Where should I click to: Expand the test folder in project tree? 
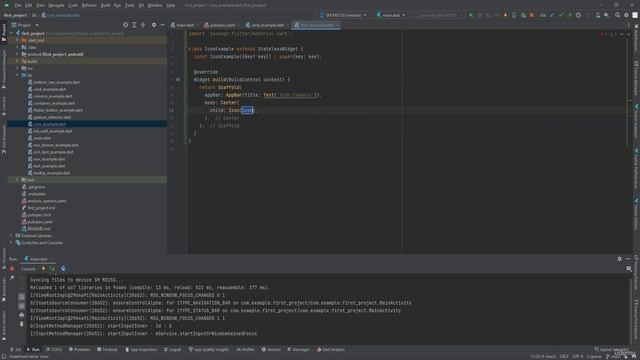click(17, 180)
